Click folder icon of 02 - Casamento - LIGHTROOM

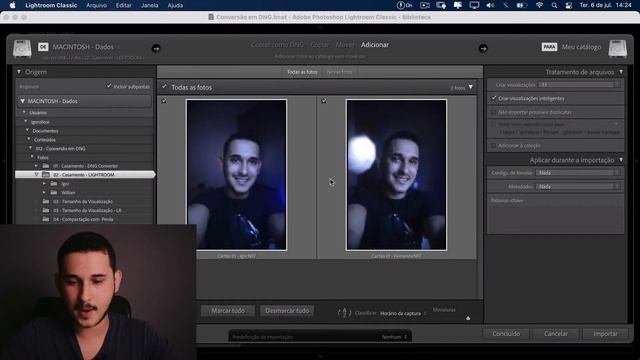(46, 175)
